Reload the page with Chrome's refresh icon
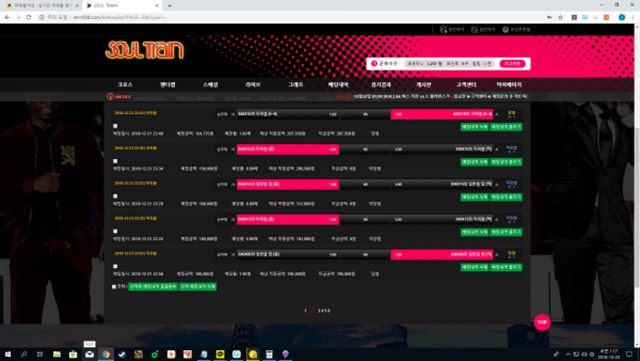This screenshot has width=640, height=361. pos(29,17)
